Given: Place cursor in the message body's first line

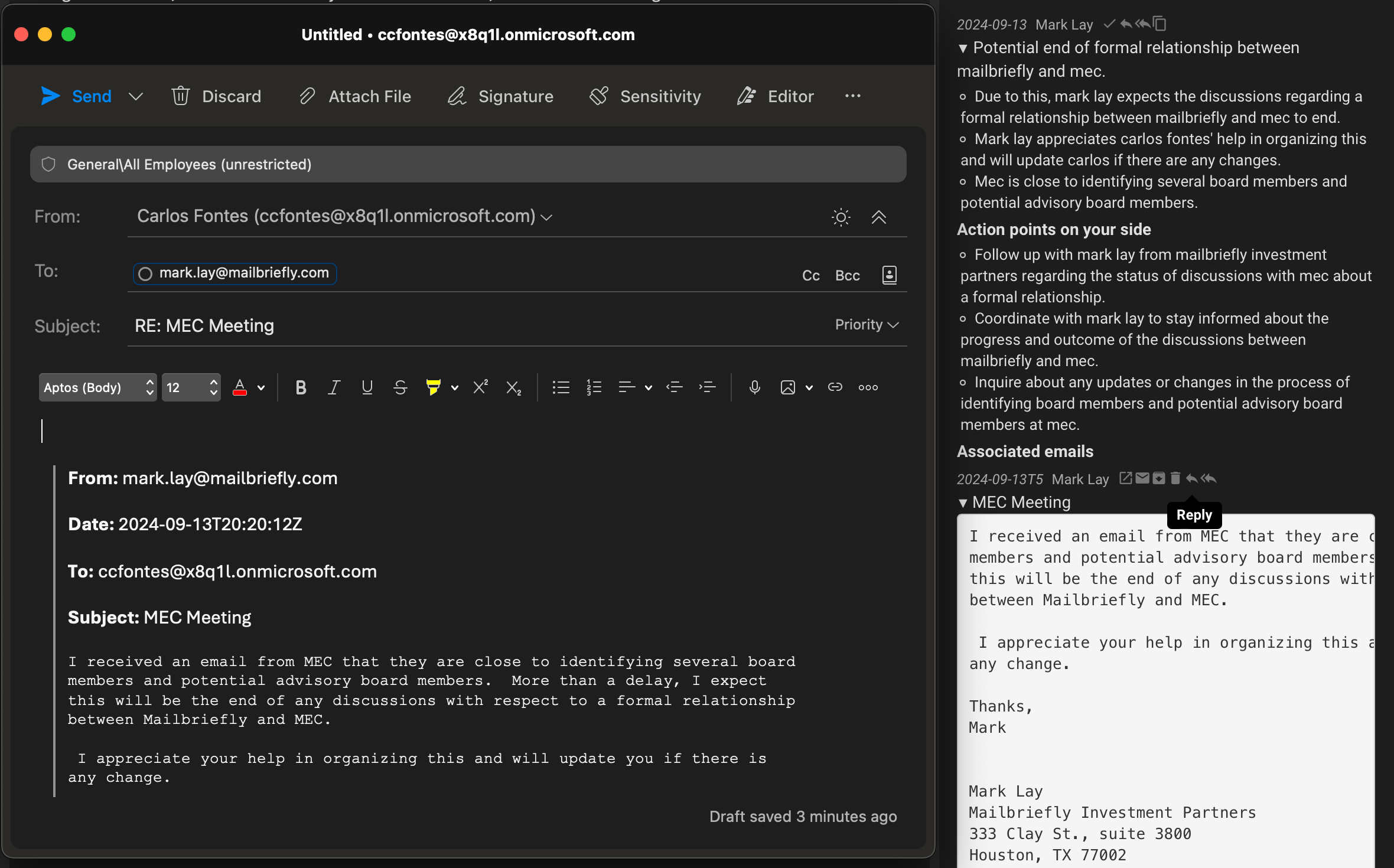Looking at the screenshot, I should click(x=473, y=431).
